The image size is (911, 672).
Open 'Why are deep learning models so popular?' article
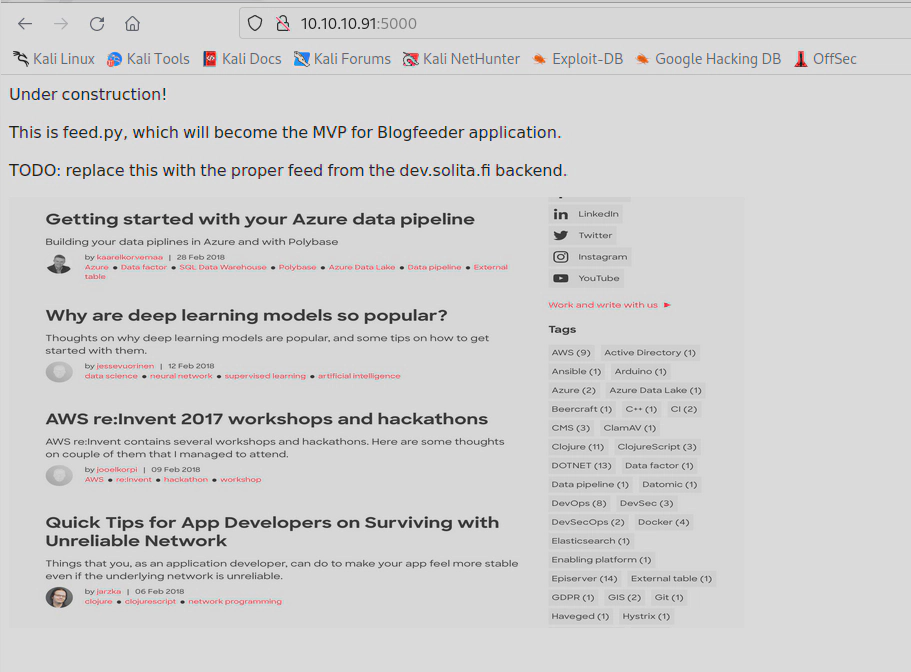246,316
